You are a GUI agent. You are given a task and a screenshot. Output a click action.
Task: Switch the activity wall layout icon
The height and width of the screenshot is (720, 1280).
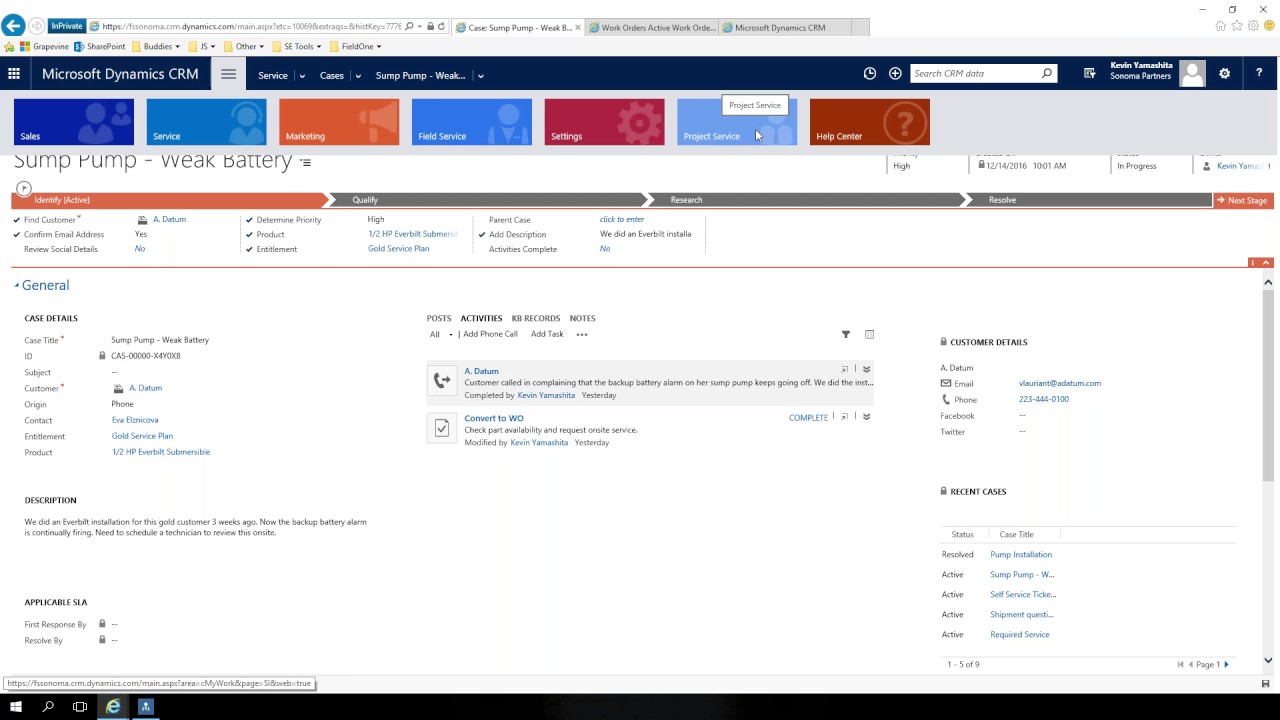coord(869,334)
